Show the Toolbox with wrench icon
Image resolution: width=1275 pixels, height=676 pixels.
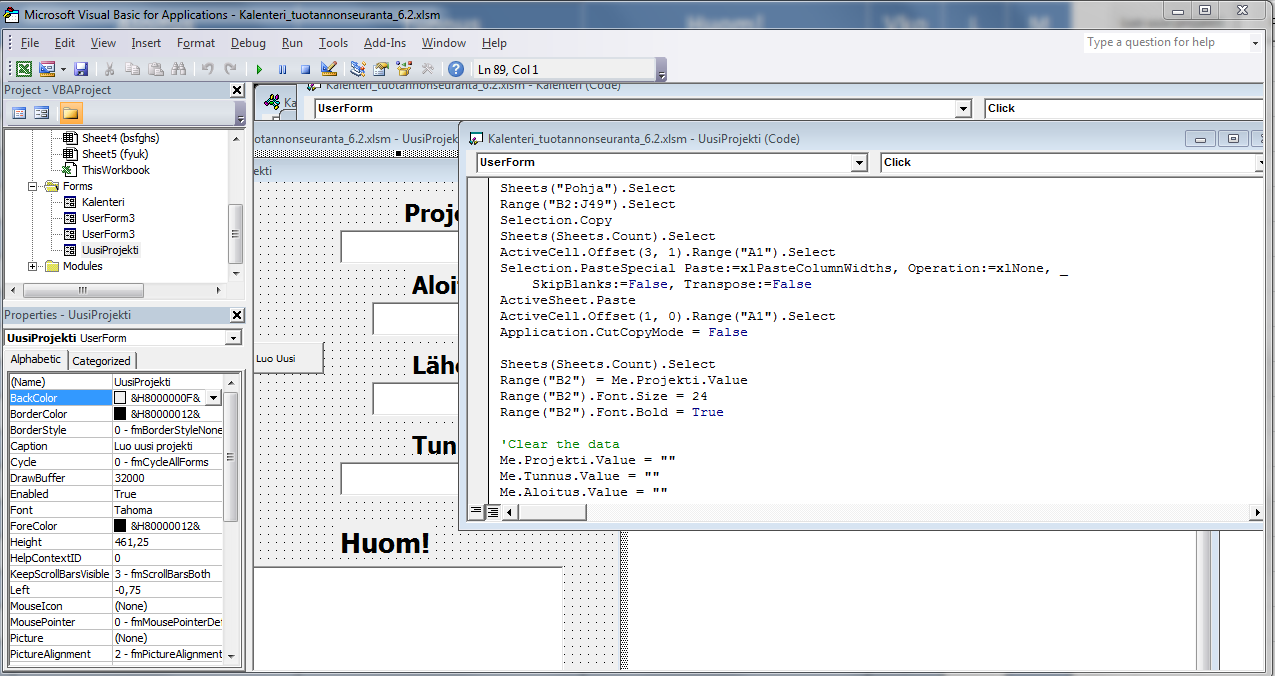(x=427, y=69)
